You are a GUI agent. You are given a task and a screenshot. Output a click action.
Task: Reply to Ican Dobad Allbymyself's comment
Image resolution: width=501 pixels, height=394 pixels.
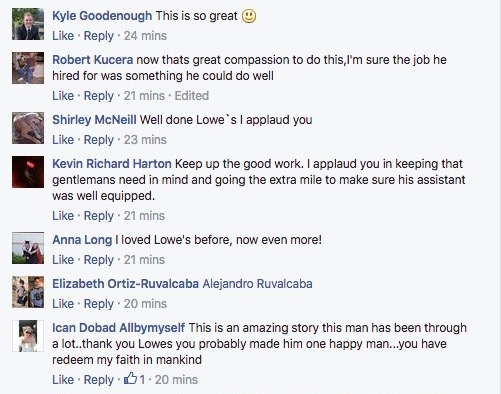(x=99, y=380)
